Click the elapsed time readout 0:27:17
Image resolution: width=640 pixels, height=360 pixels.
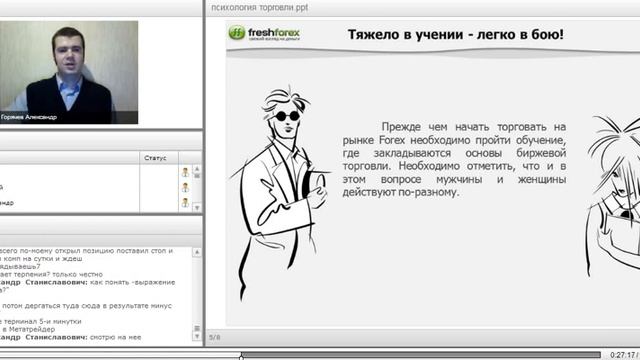click(623, 355)
